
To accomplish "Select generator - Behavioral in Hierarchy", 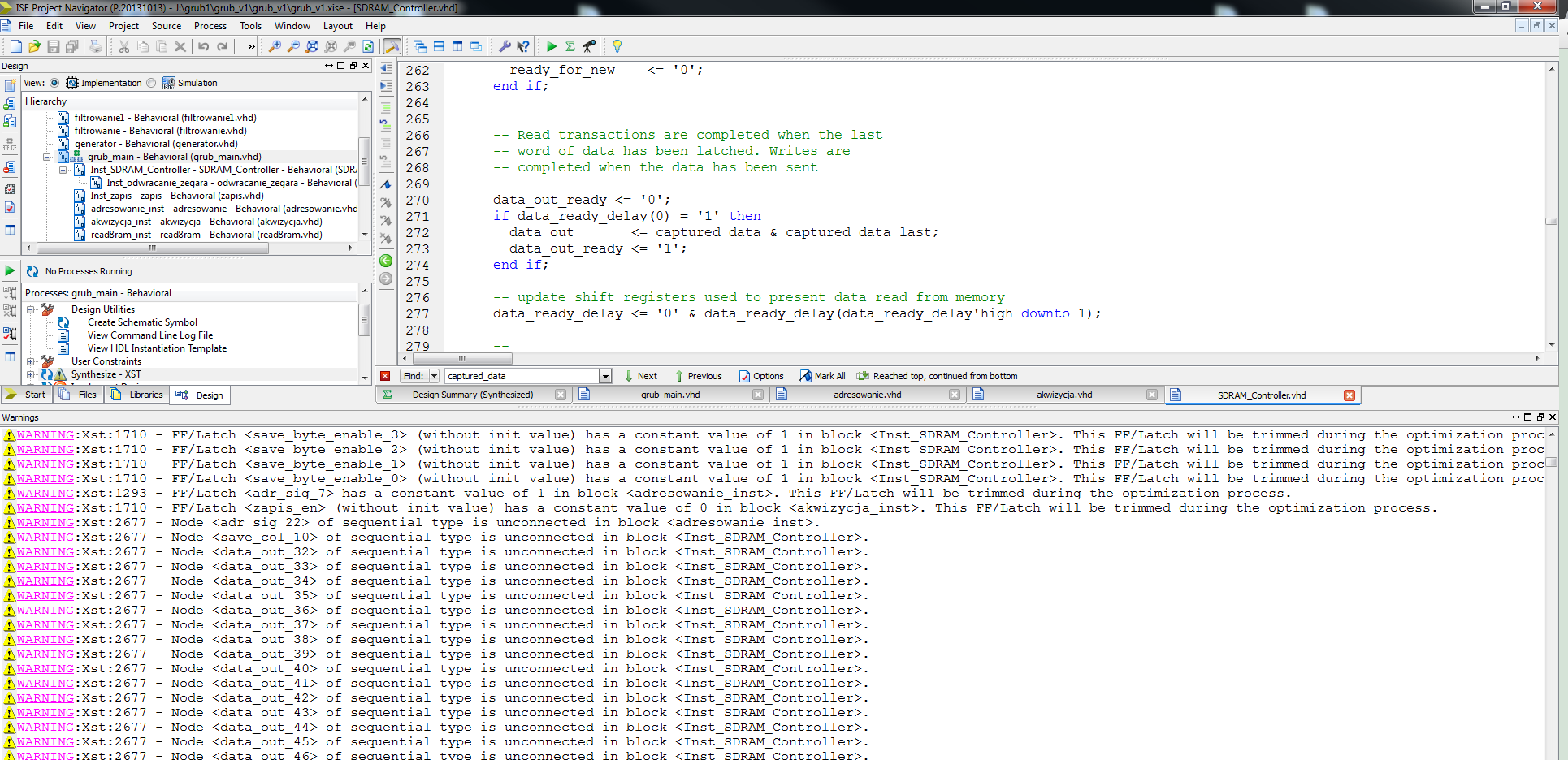I will (x=156, y=144).
